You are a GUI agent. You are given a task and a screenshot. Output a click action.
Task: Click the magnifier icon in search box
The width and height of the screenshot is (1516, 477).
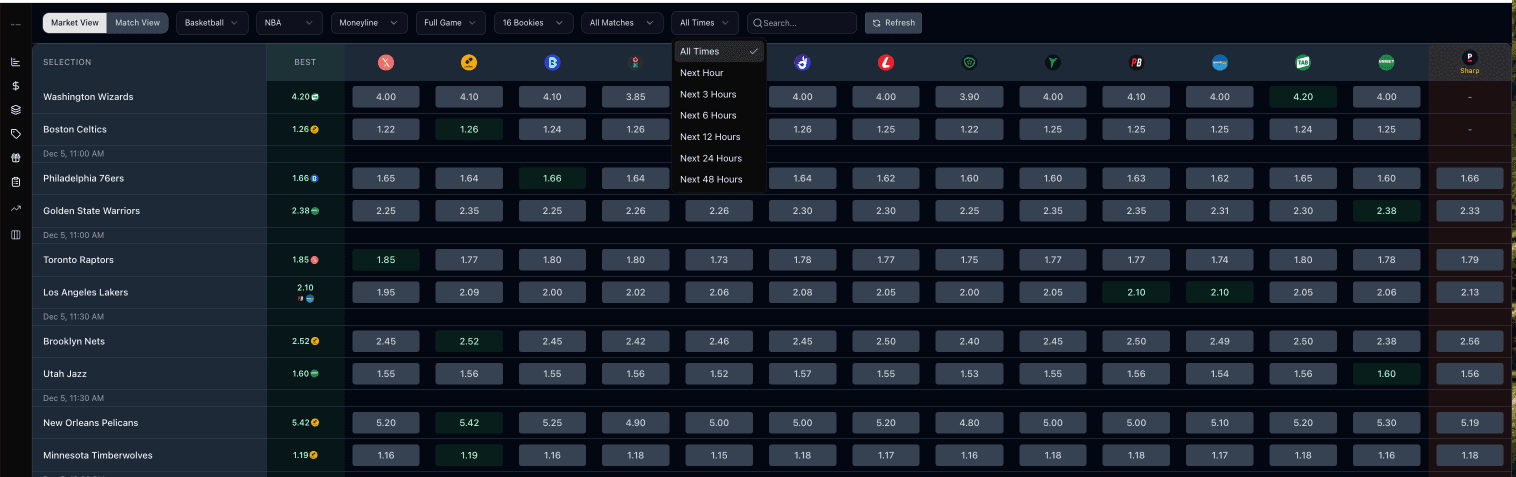[758, 23]
